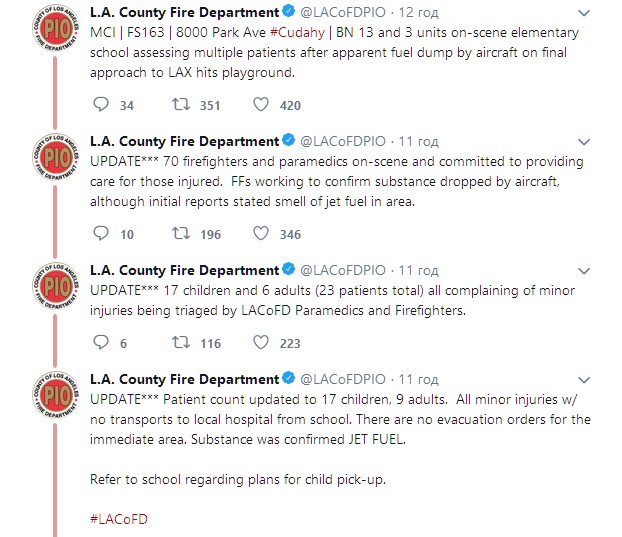Open the #LACoFD hashtag
Image resolution: width=622 pixels, height=537 pixels.
pyautogui.click(x=119, y=519)
